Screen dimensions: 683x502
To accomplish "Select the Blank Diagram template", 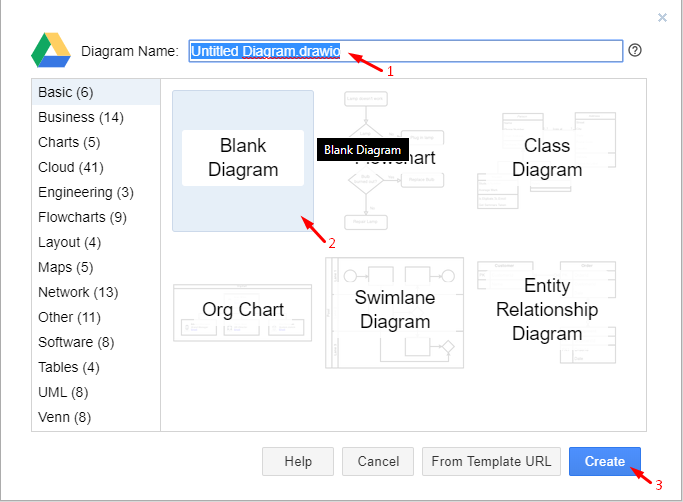I will pos(243,160).
